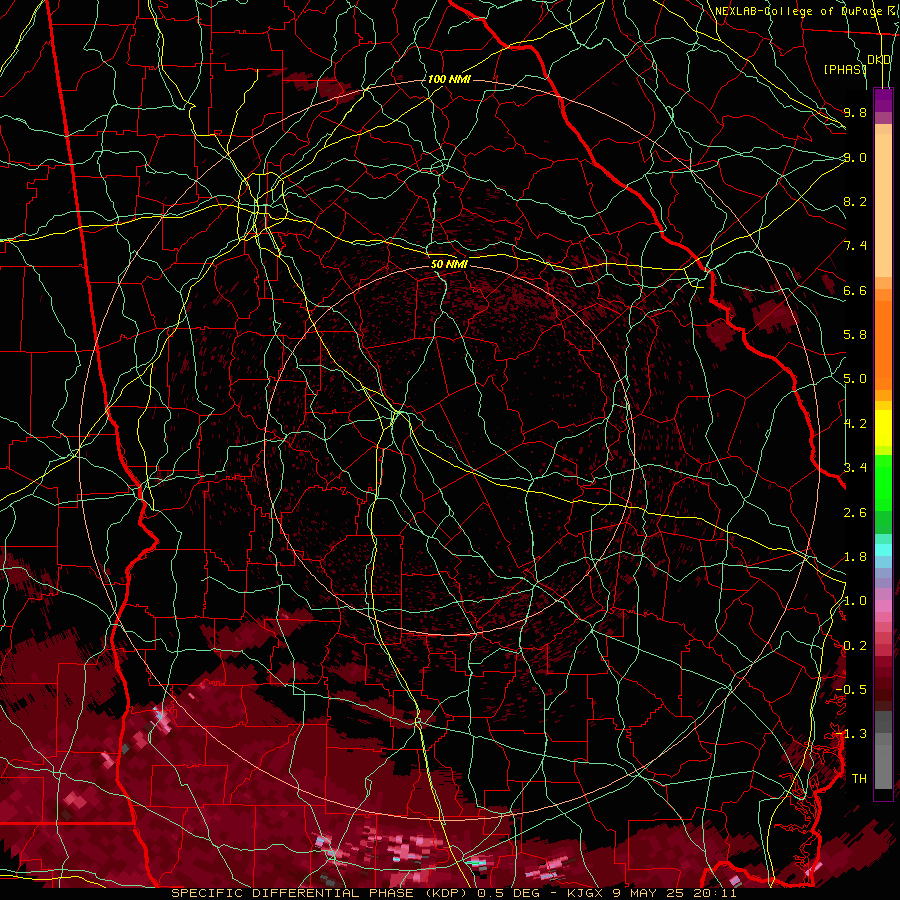Click the 3.4 value on the scale
Viewport: 900px width, 900px height.
point(855,468)
